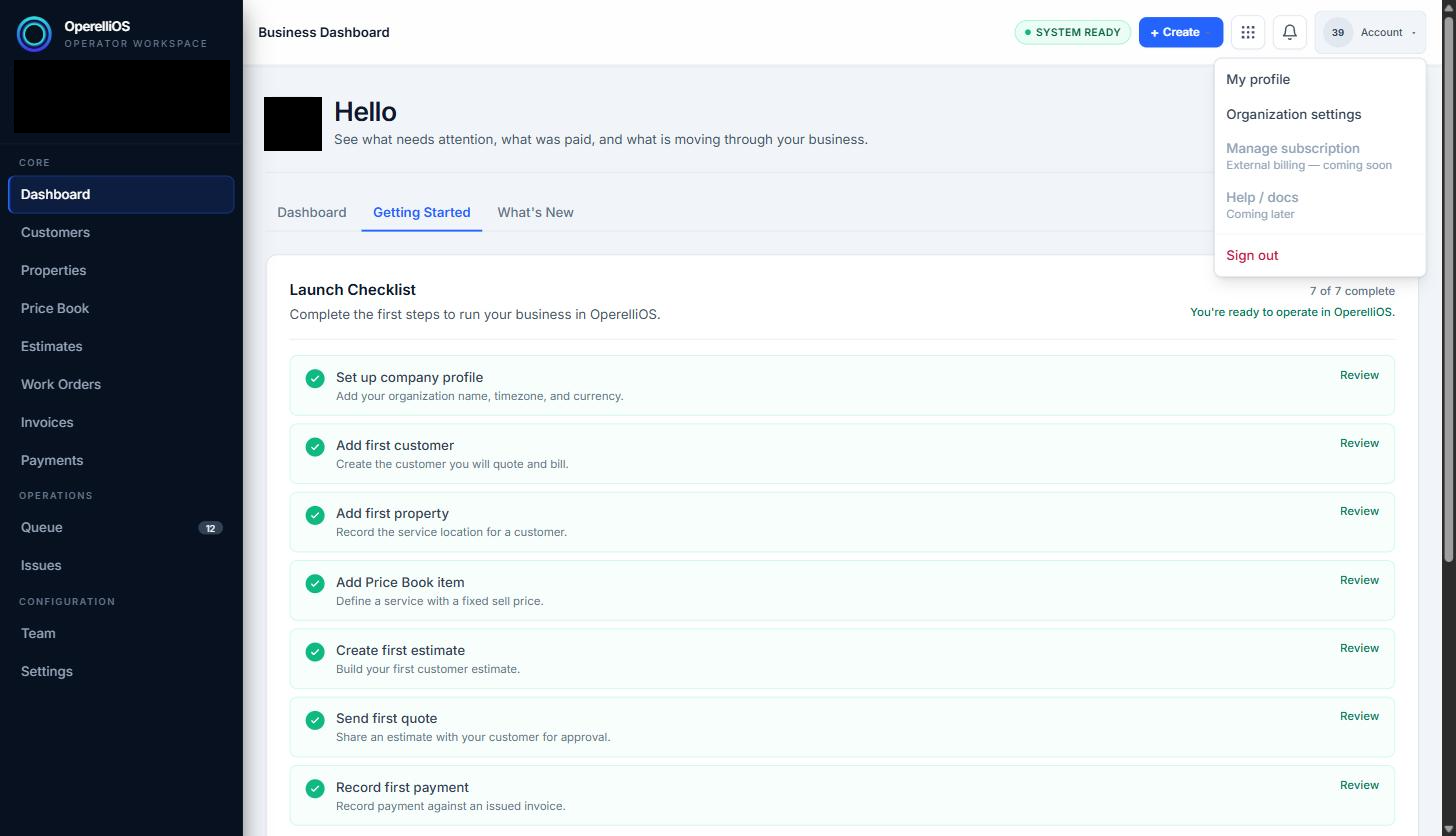The image size is (1456, 836).
Task: Click the green check beside Set up company profile
Action: 315,378
